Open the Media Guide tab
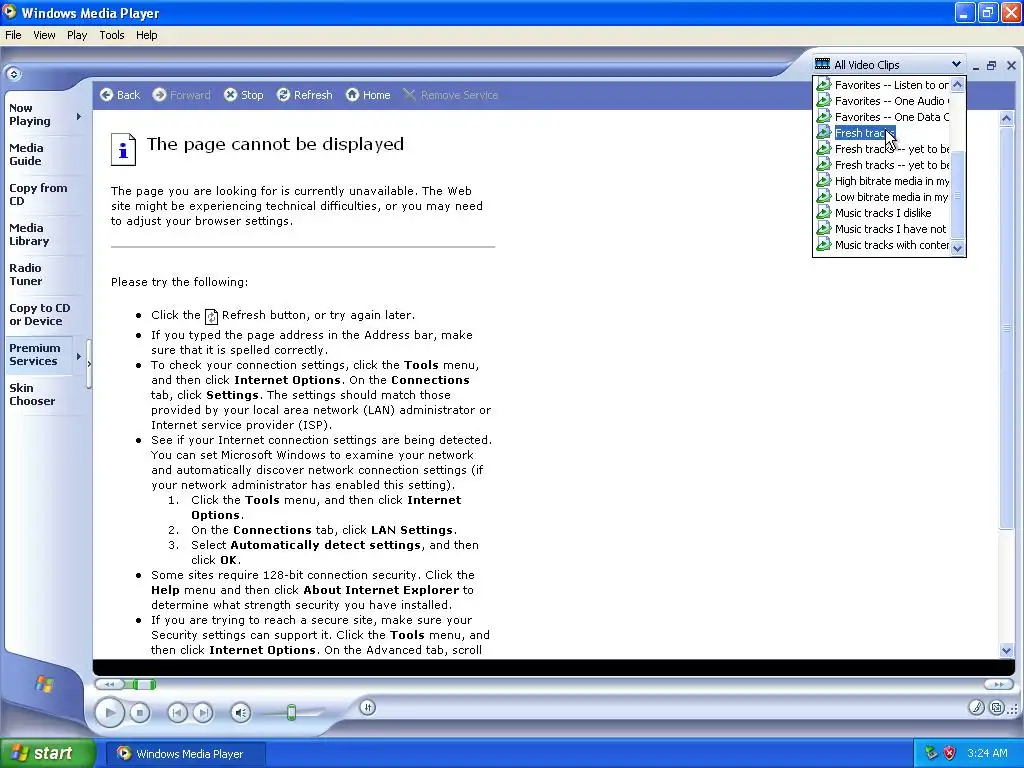Screen dimensions: 1024x768 pyautogui.click(x=43, y=155)
